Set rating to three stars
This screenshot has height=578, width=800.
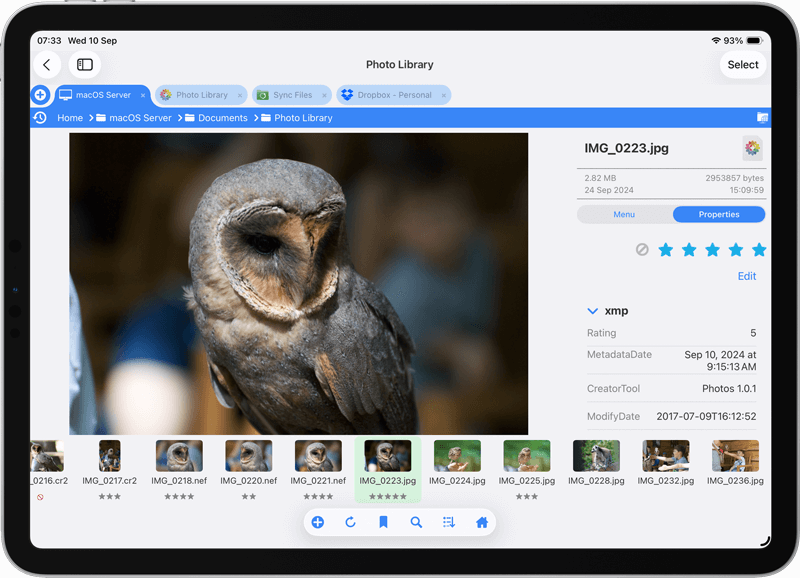coord(712,250)
